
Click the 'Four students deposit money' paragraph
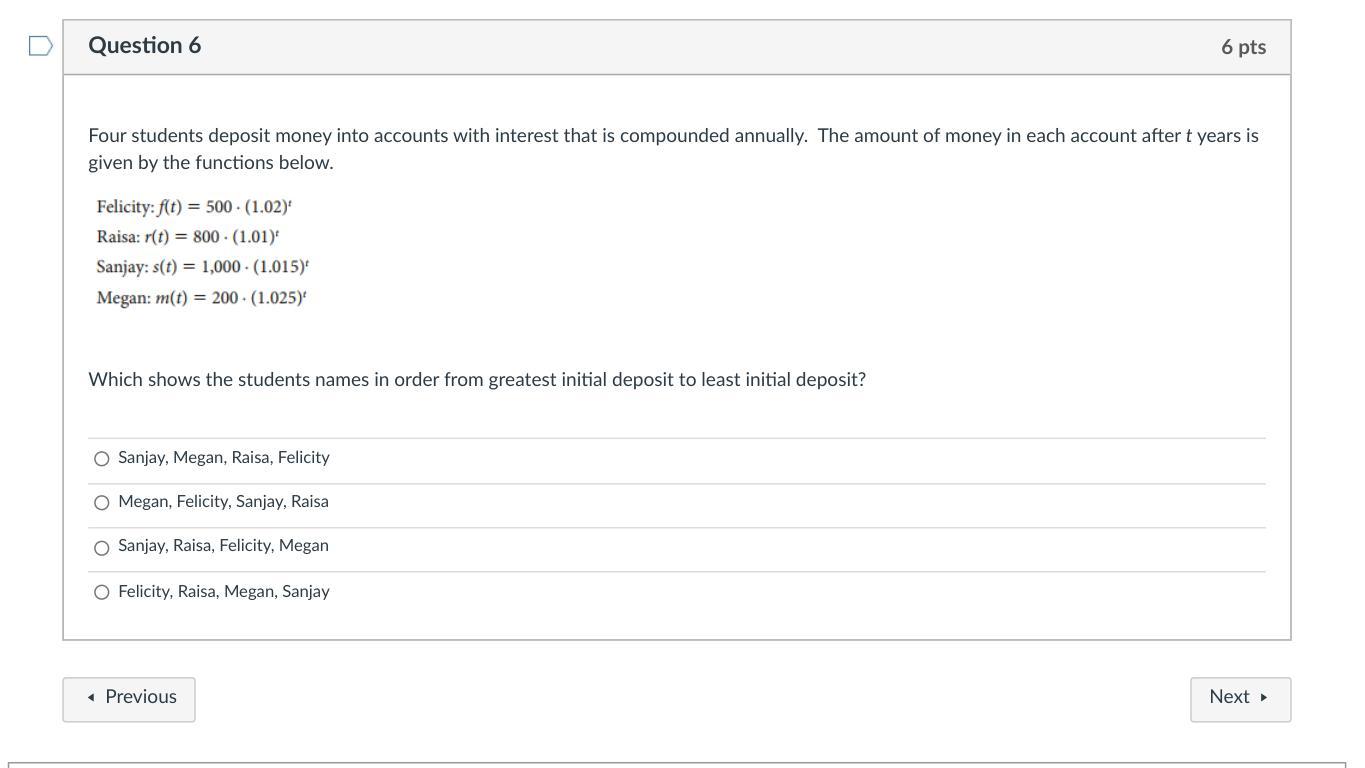(x=673, y=149)
